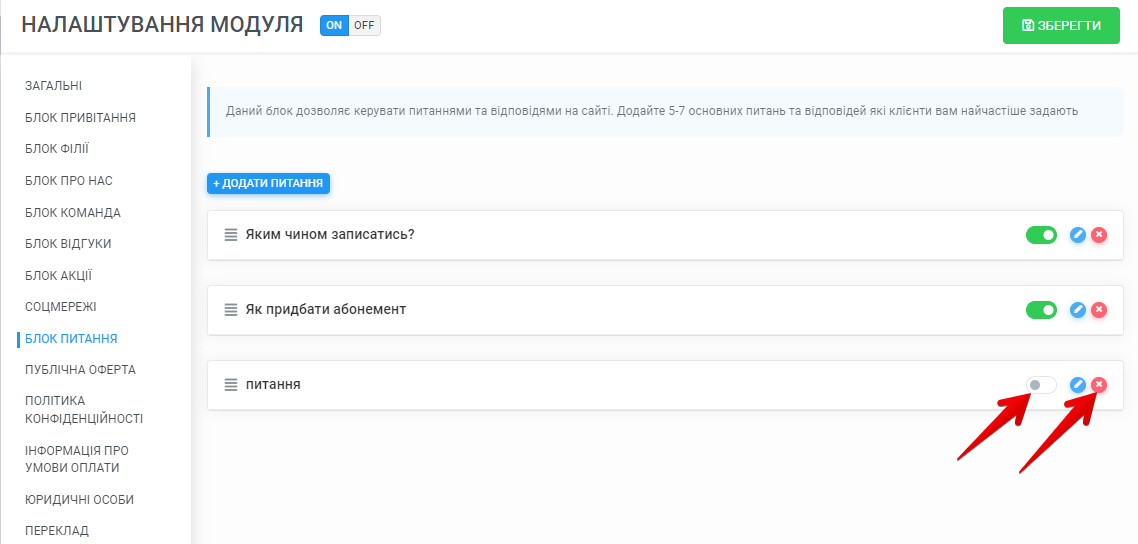Click the "питання" question text
Image resolution: width=1138 pixels, height=544 pixels.
(x=273, y=384)
